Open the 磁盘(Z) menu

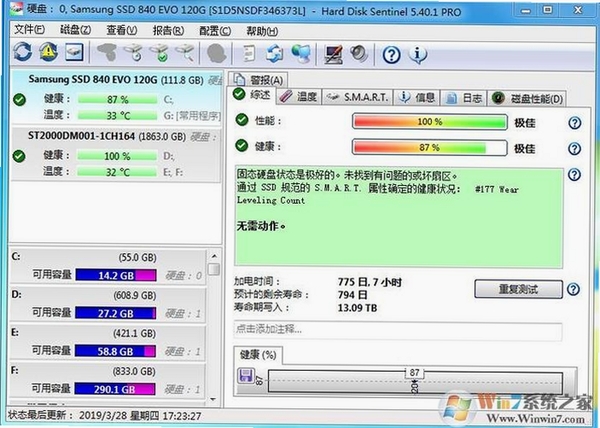click(x=75, y=29)
